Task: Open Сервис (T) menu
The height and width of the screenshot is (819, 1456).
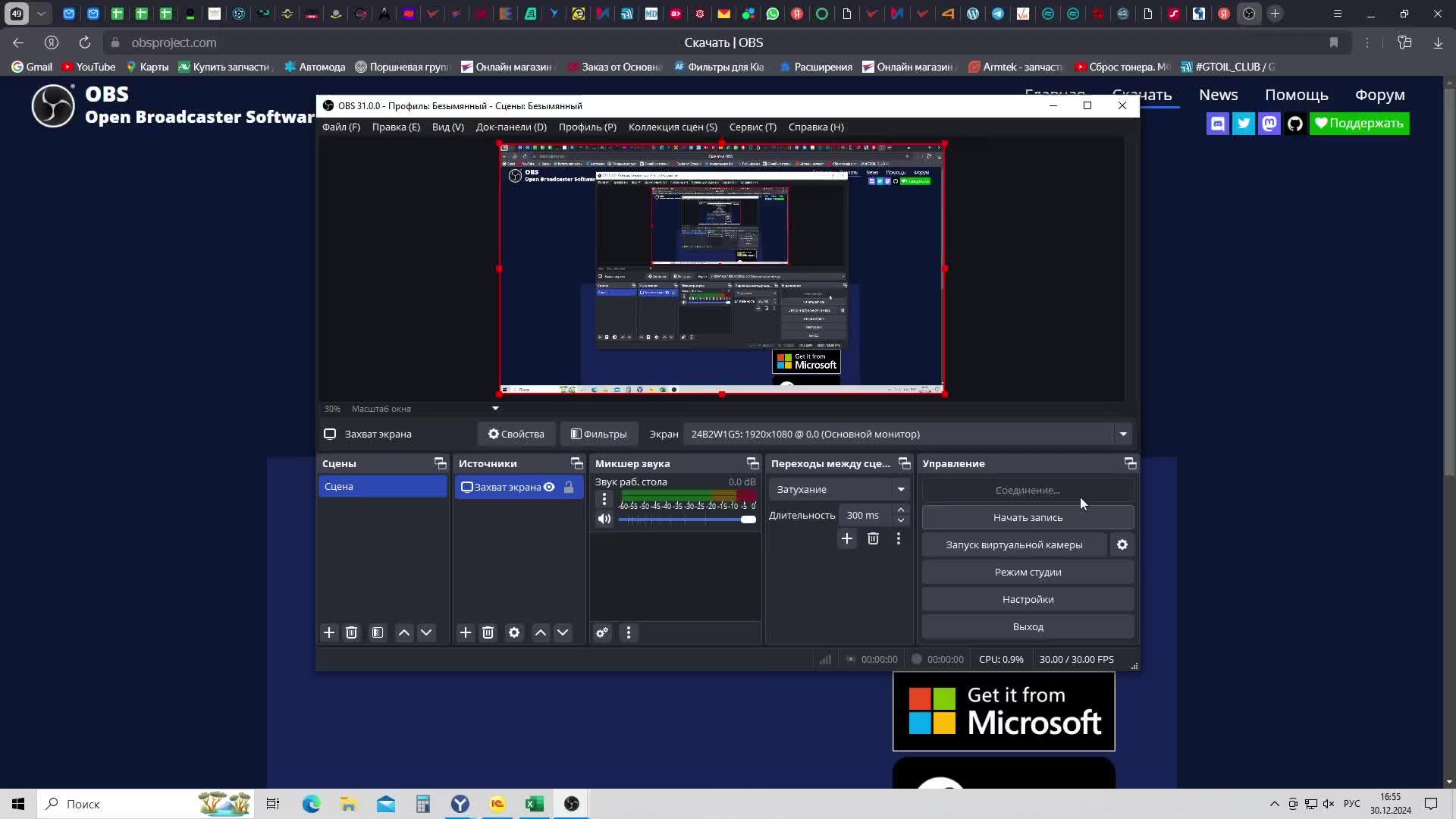Action: pyautogui.click(x=753, y=127)
